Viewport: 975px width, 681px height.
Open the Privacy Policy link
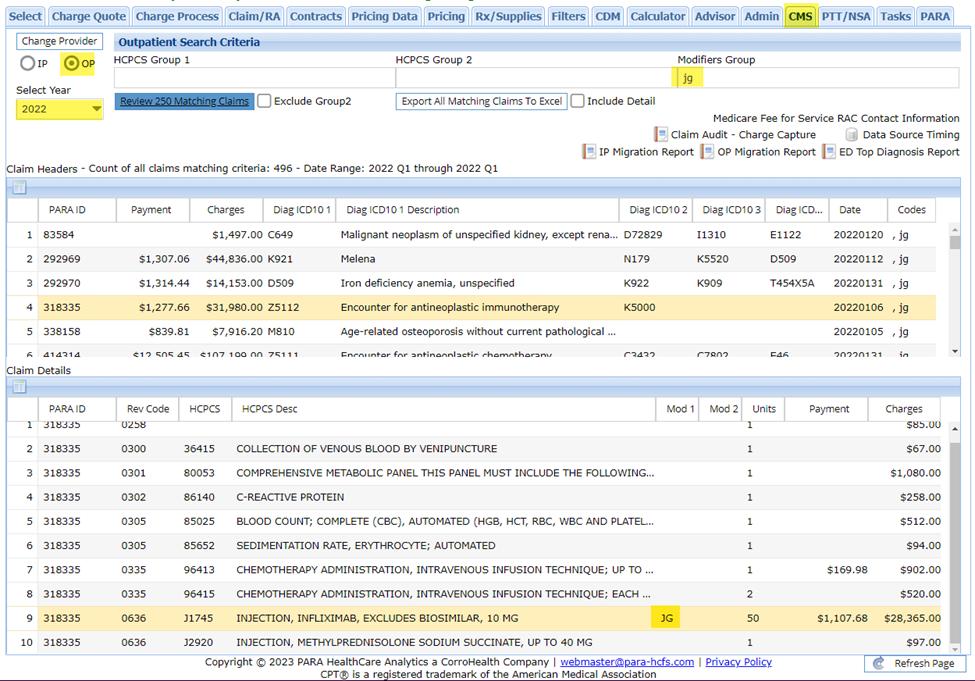(738, 662)
